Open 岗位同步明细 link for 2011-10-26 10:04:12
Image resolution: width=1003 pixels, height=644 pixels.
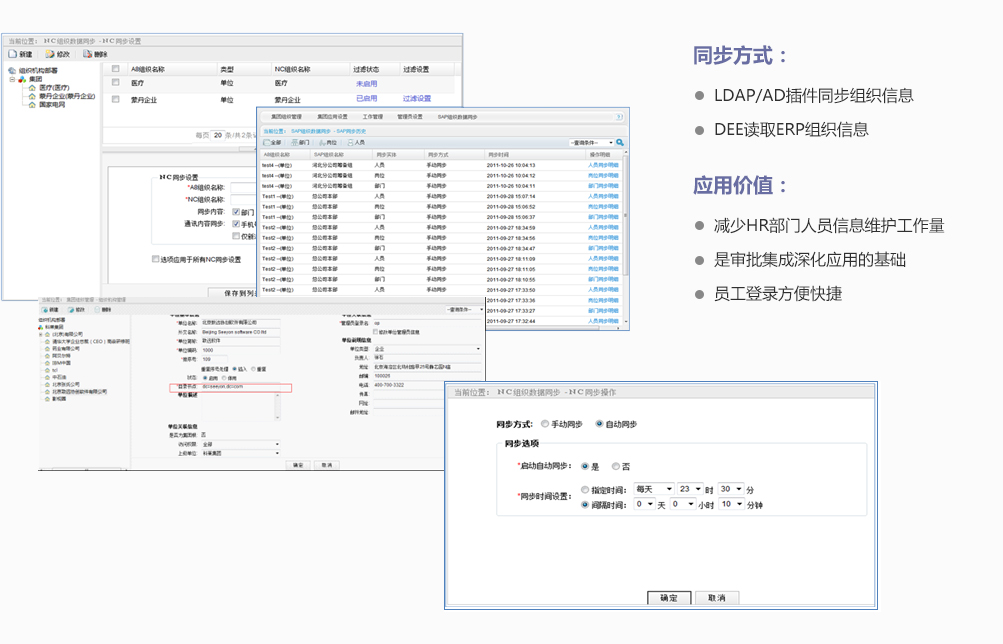point(603,175)
